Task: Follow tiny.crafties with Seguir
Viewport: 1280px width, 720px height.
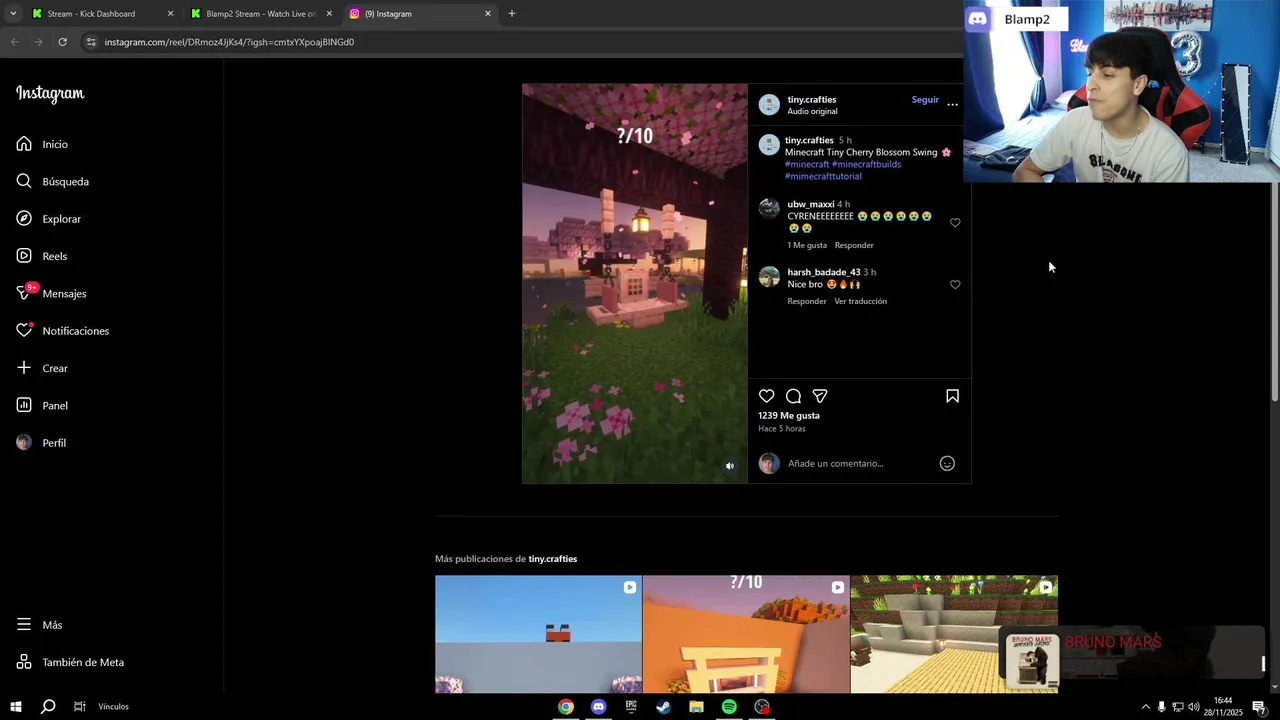Action: tap(925, 100)
